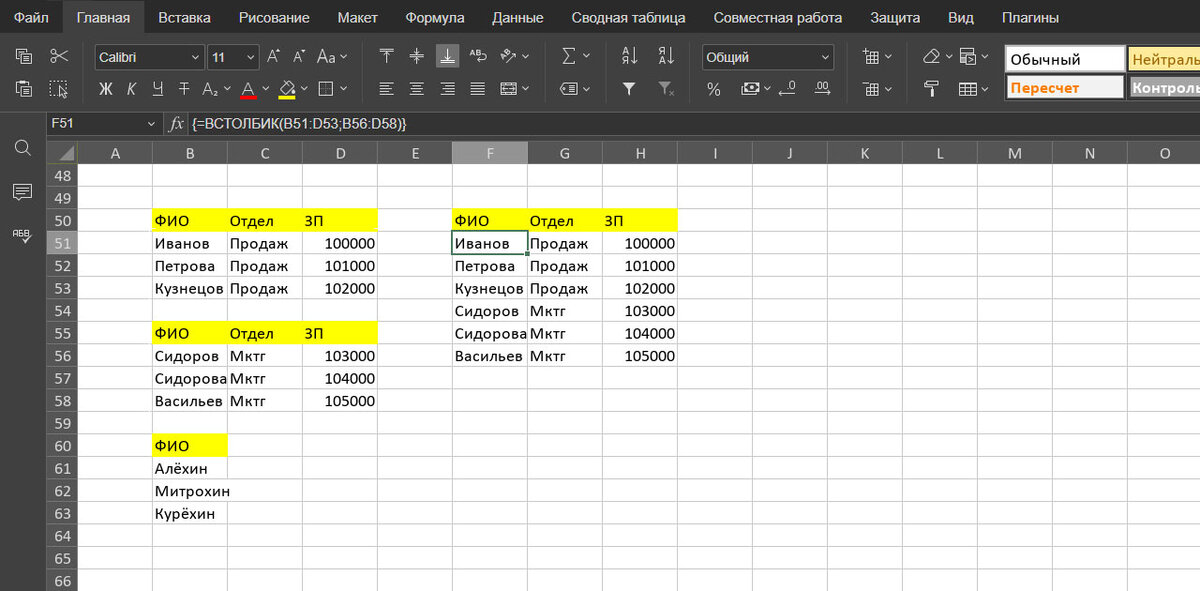1200x591 pixels.
Task: Toggle wrap text
Action: [478, 57]
